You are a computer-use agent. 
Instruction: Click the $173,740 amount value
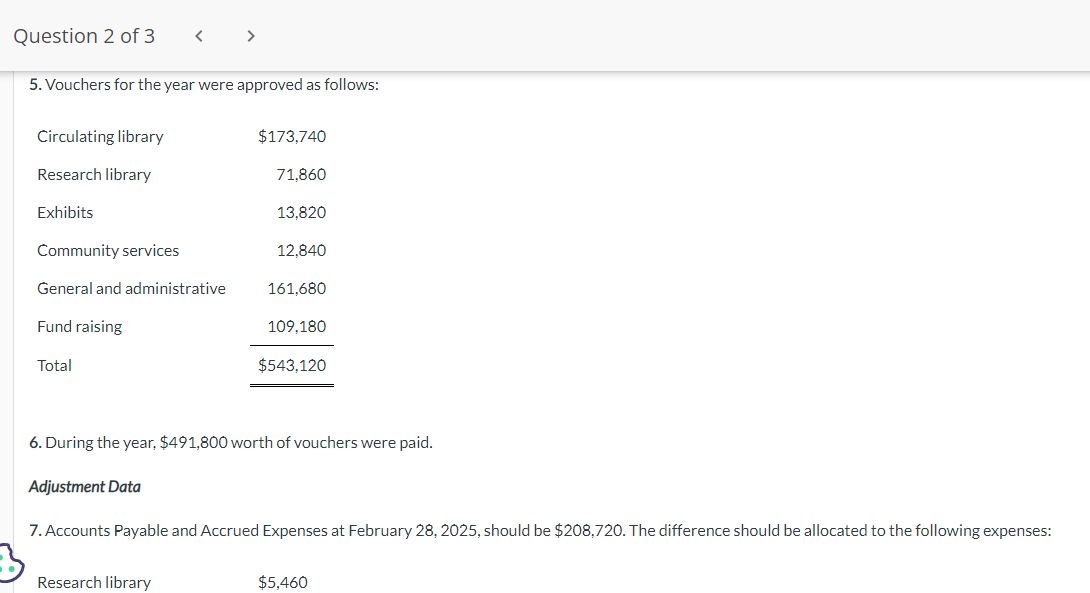[292, 136]
